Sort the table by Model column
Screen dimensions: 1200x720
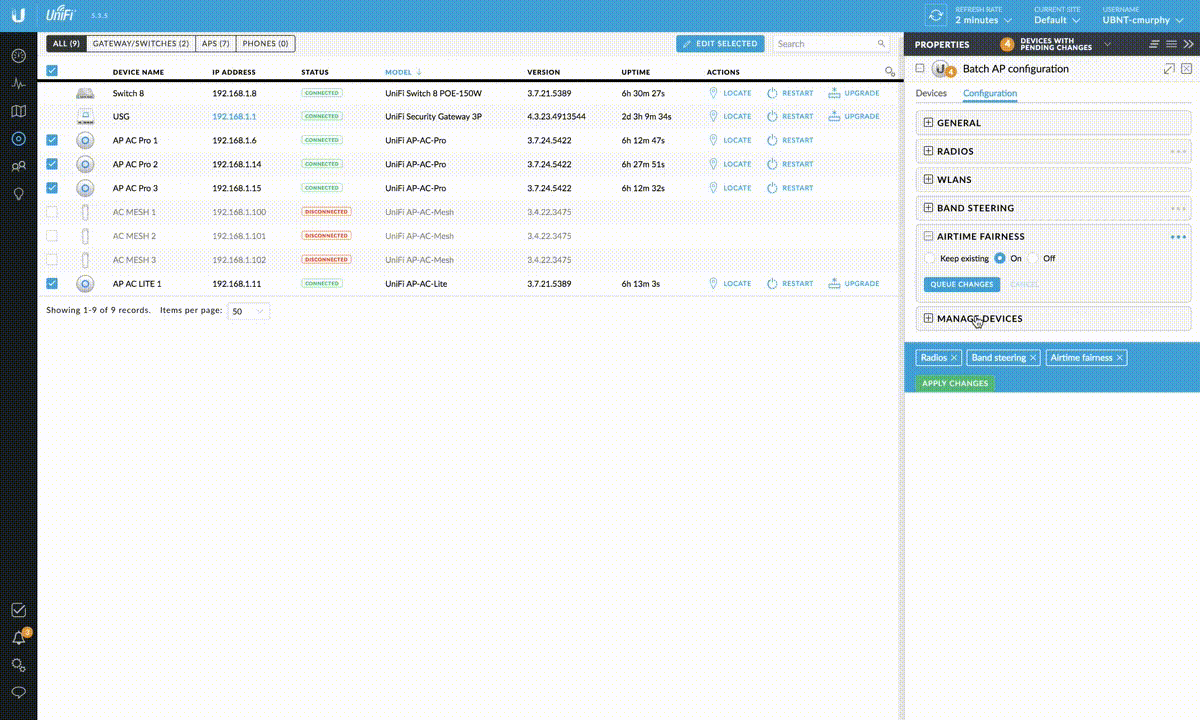402,72
